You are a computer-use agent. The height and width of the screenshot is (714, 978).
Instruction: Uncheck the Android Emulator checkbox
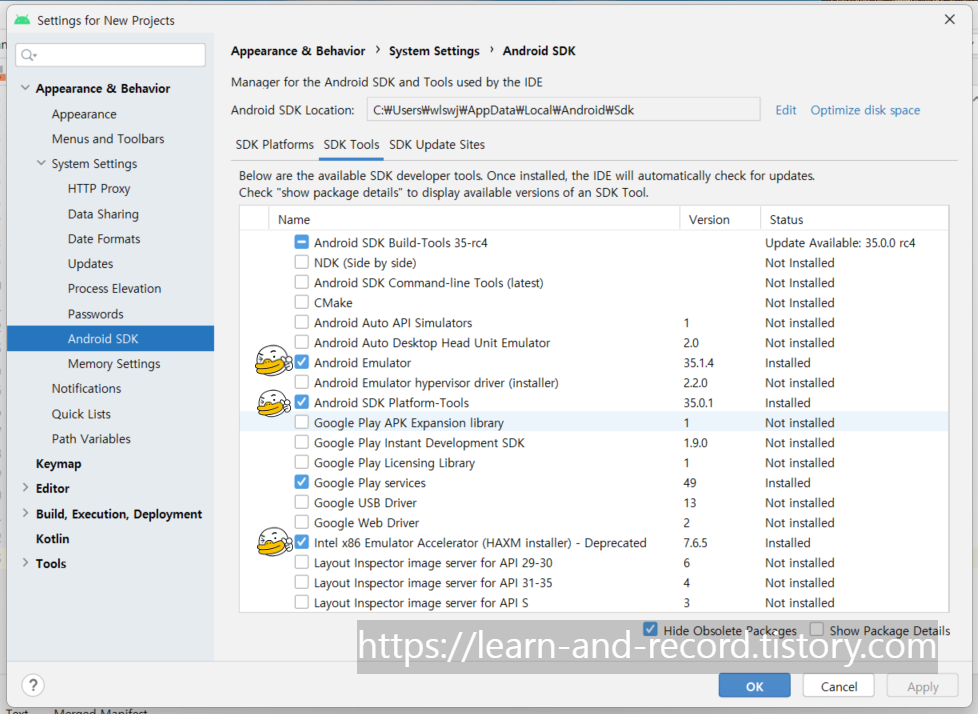[302, 362]
